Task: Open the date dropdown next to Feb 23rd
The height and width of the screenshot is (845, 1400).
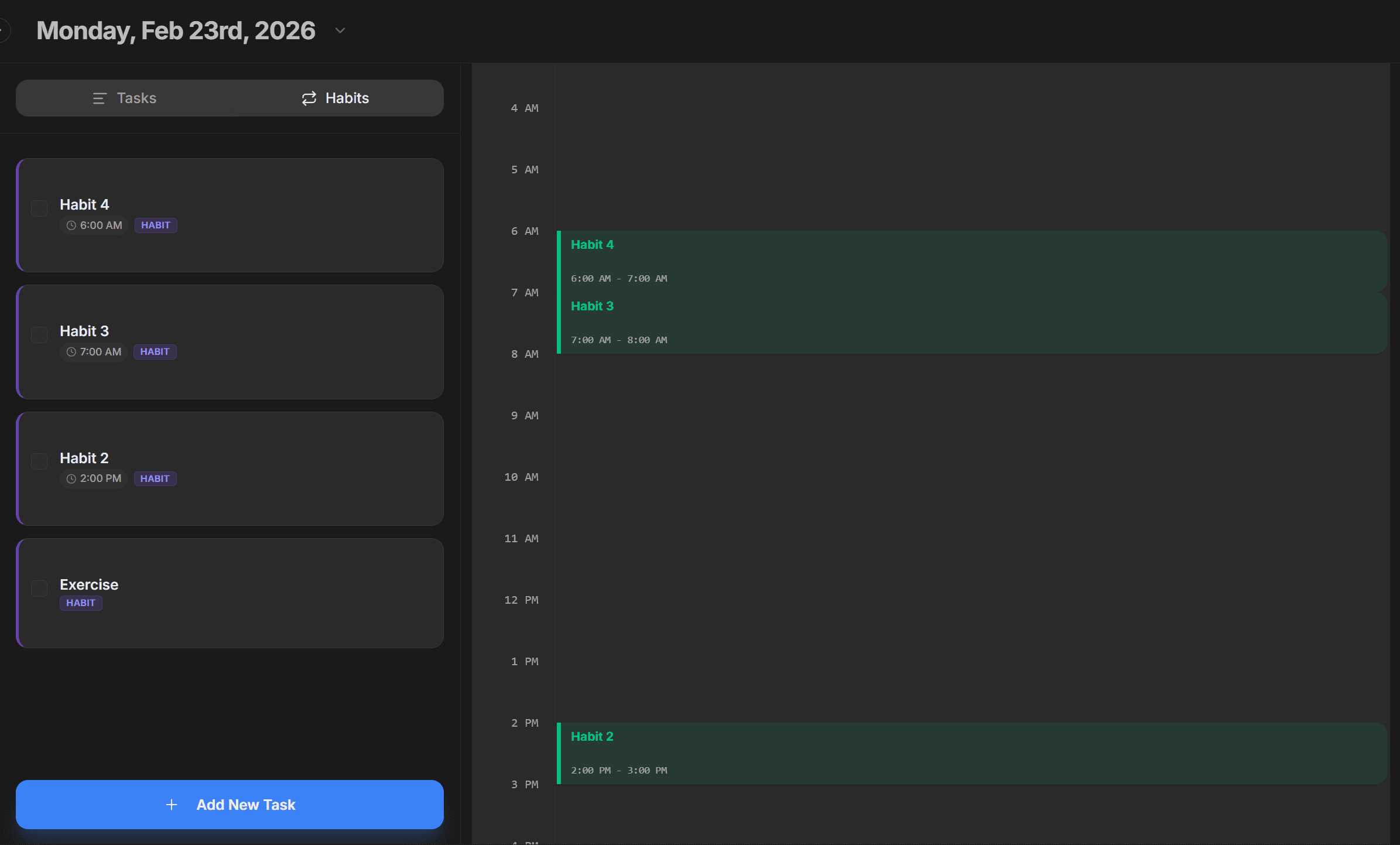Action: [x=340, y=30]
